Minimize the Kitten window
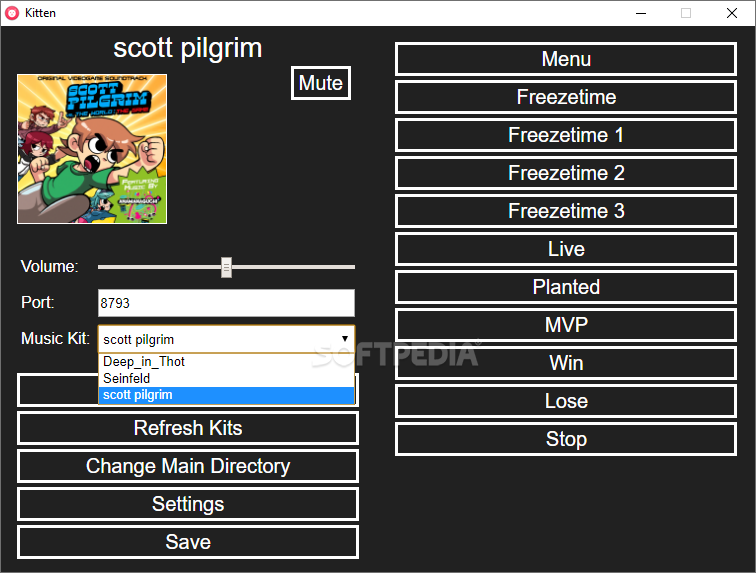Viewport: 756px width, 573px height. tap(641, 13)
